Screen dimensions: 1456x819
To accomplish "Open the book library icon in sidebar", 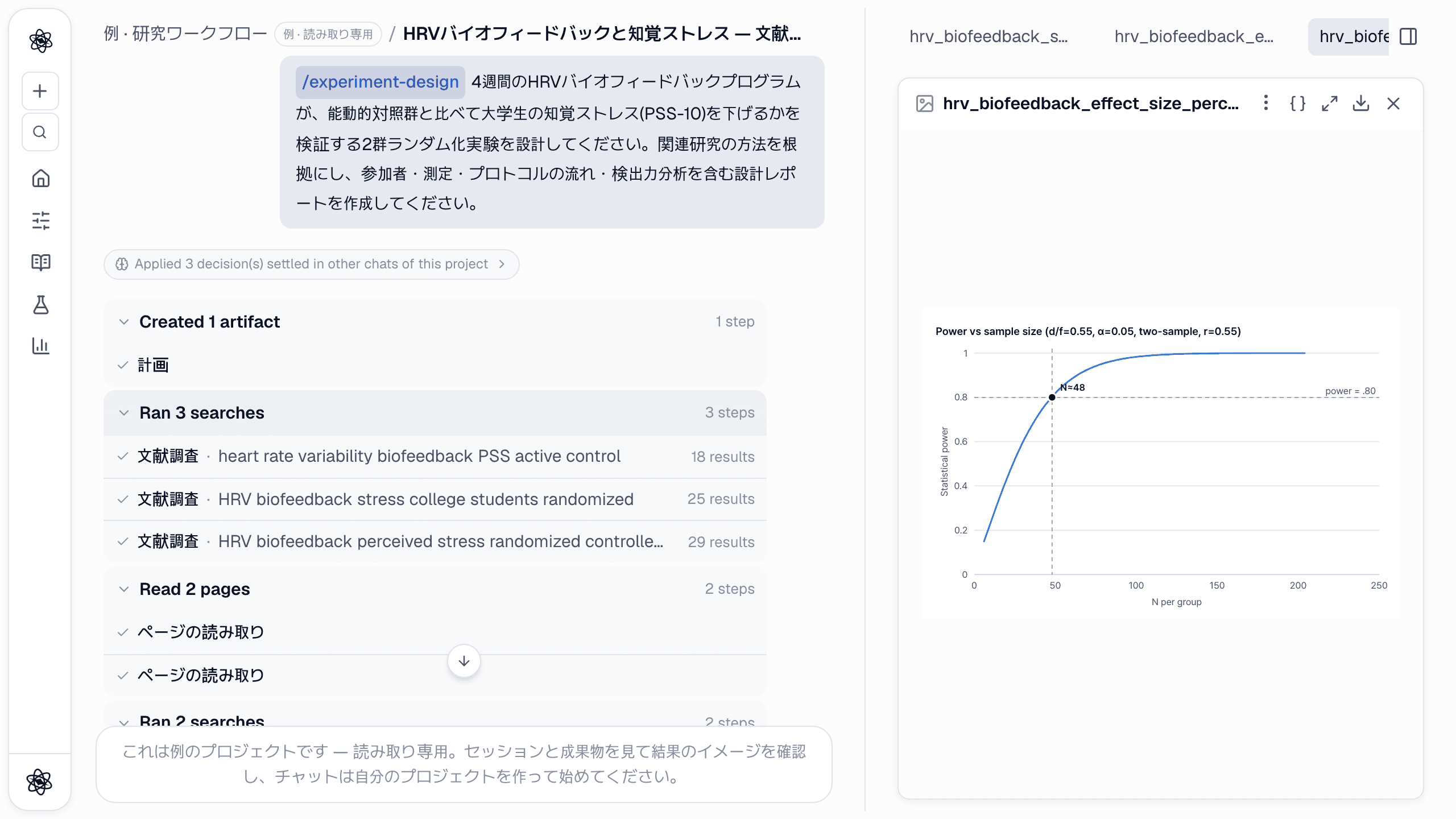I will 40,262.
